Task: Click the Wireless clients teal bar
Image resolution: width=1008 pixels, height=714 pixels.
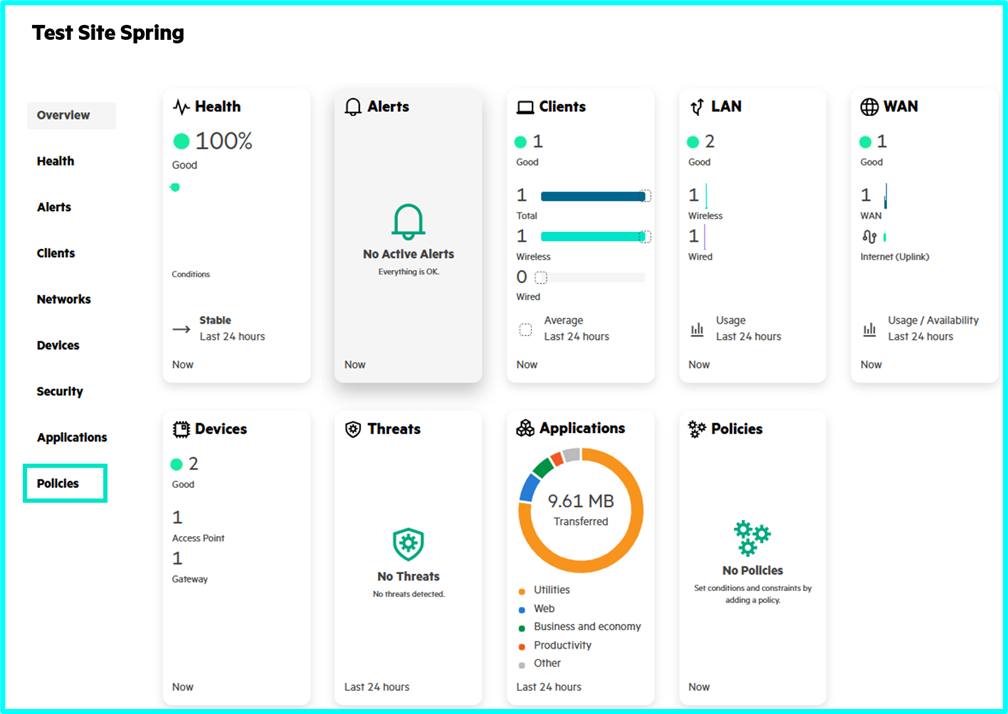Action: pyautogui.click(x=593, y=237)
